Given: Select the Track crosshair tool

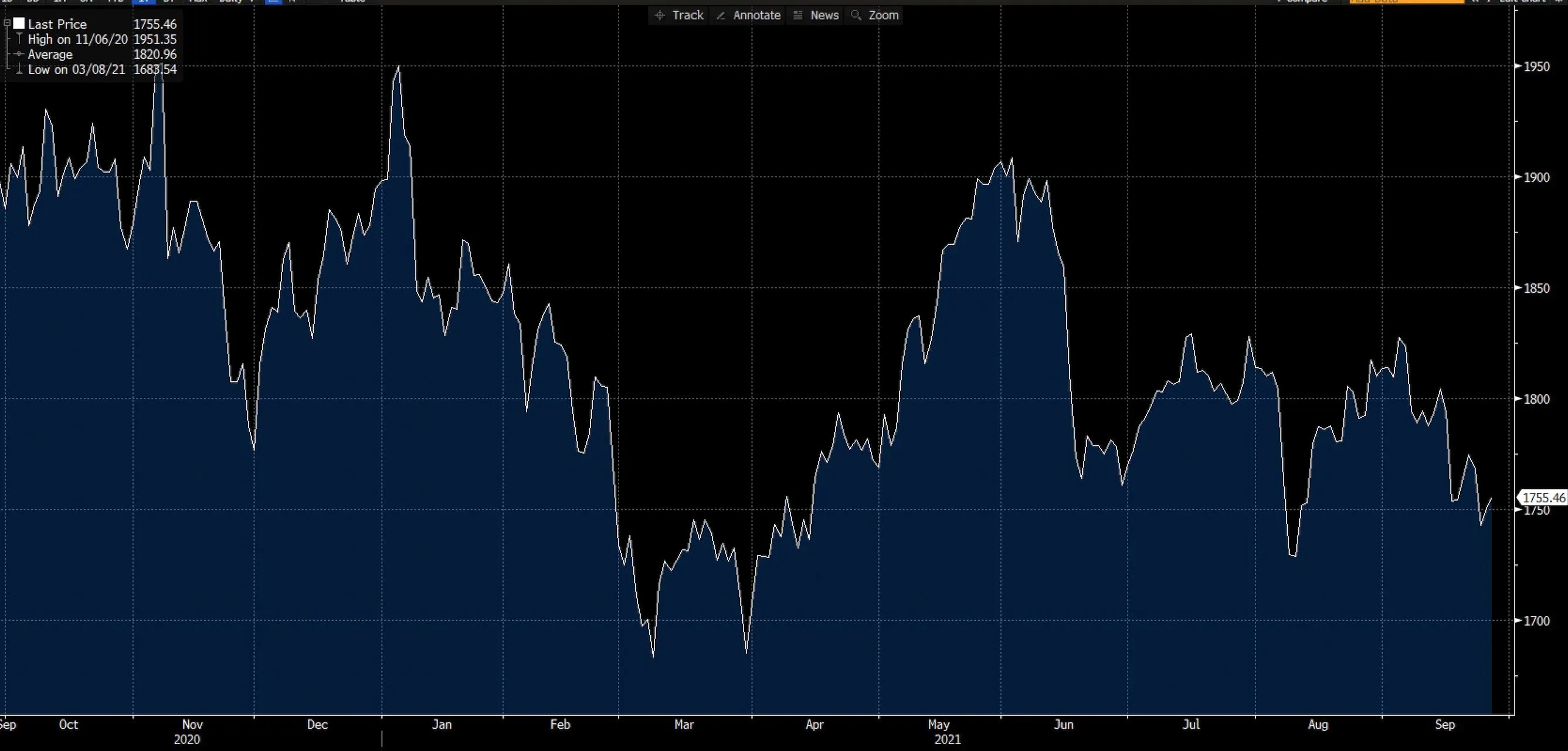Looking at the screenshot, I should (678, 15).
